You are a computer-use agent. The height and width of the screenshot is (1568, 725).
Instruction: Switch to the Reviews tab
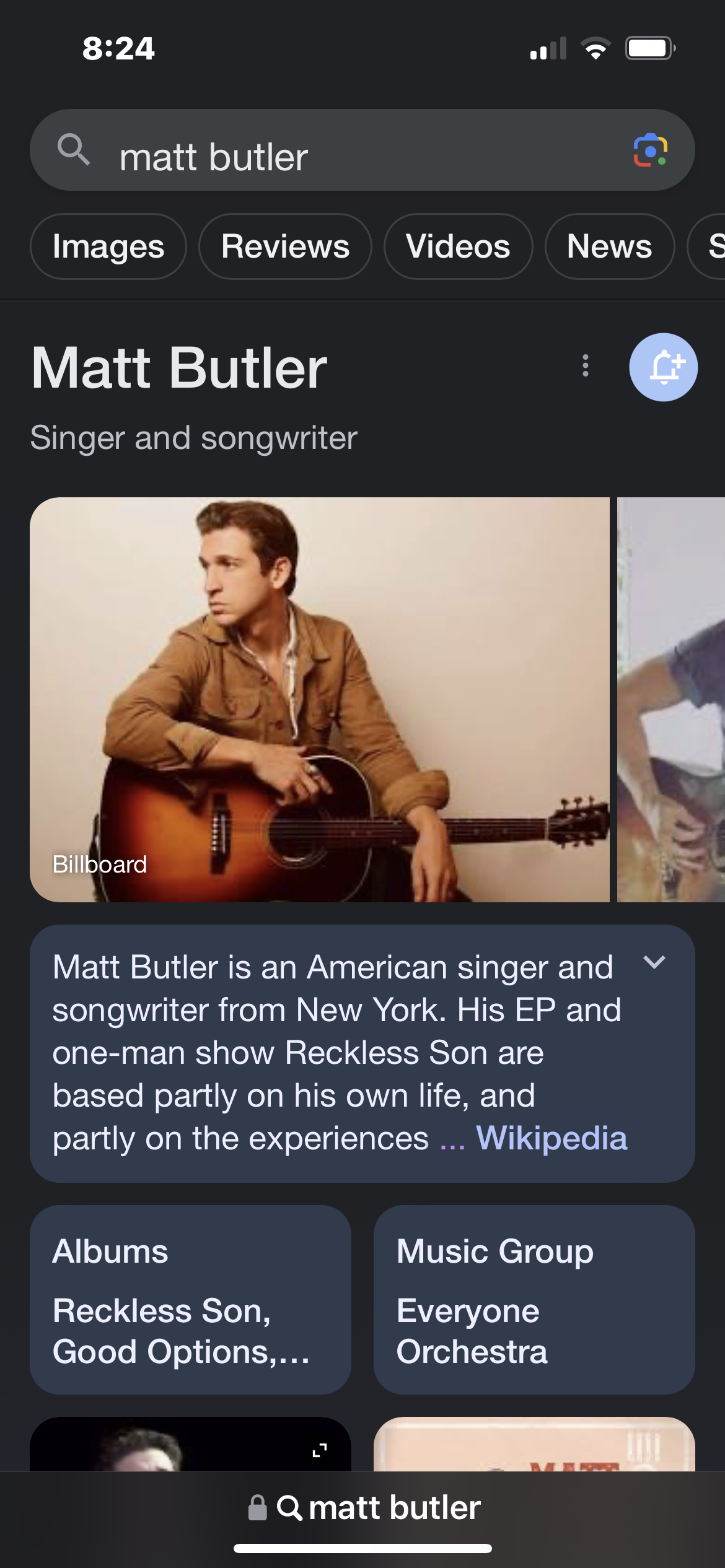[x=285, y=246]
